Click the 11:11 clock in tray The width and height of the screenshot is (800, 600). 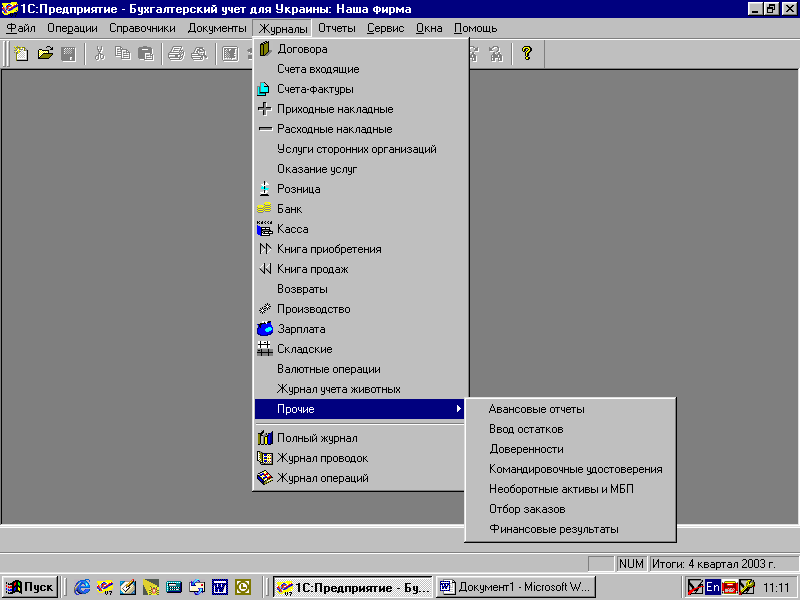pyautogui.click(x=777, y=587)
